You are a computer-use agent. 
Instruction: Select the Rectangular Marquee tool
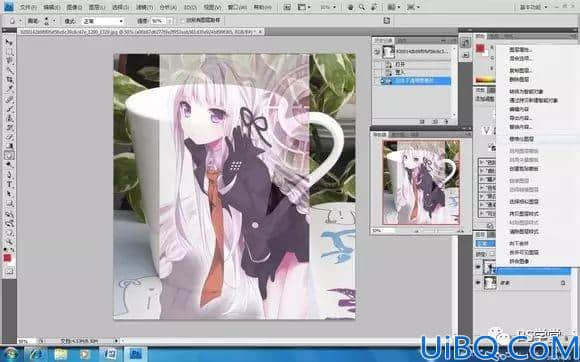point(9,51)
